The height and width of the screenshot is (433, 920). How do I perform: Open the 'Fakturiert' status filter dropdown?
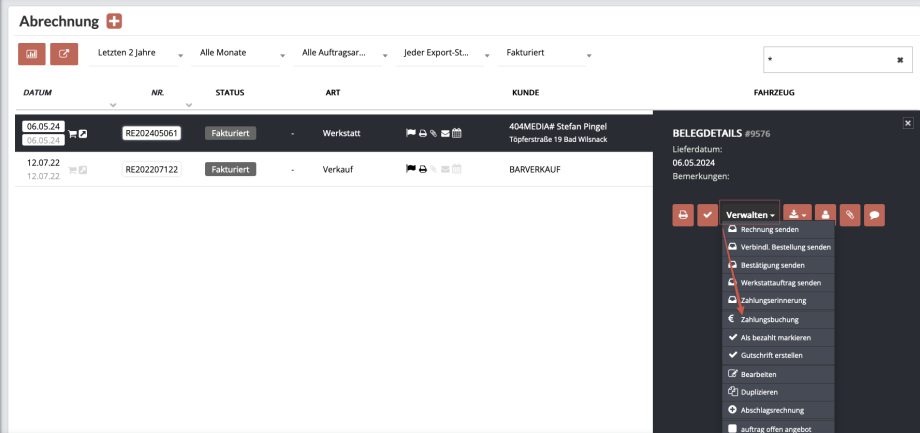(x=545, y=53)
